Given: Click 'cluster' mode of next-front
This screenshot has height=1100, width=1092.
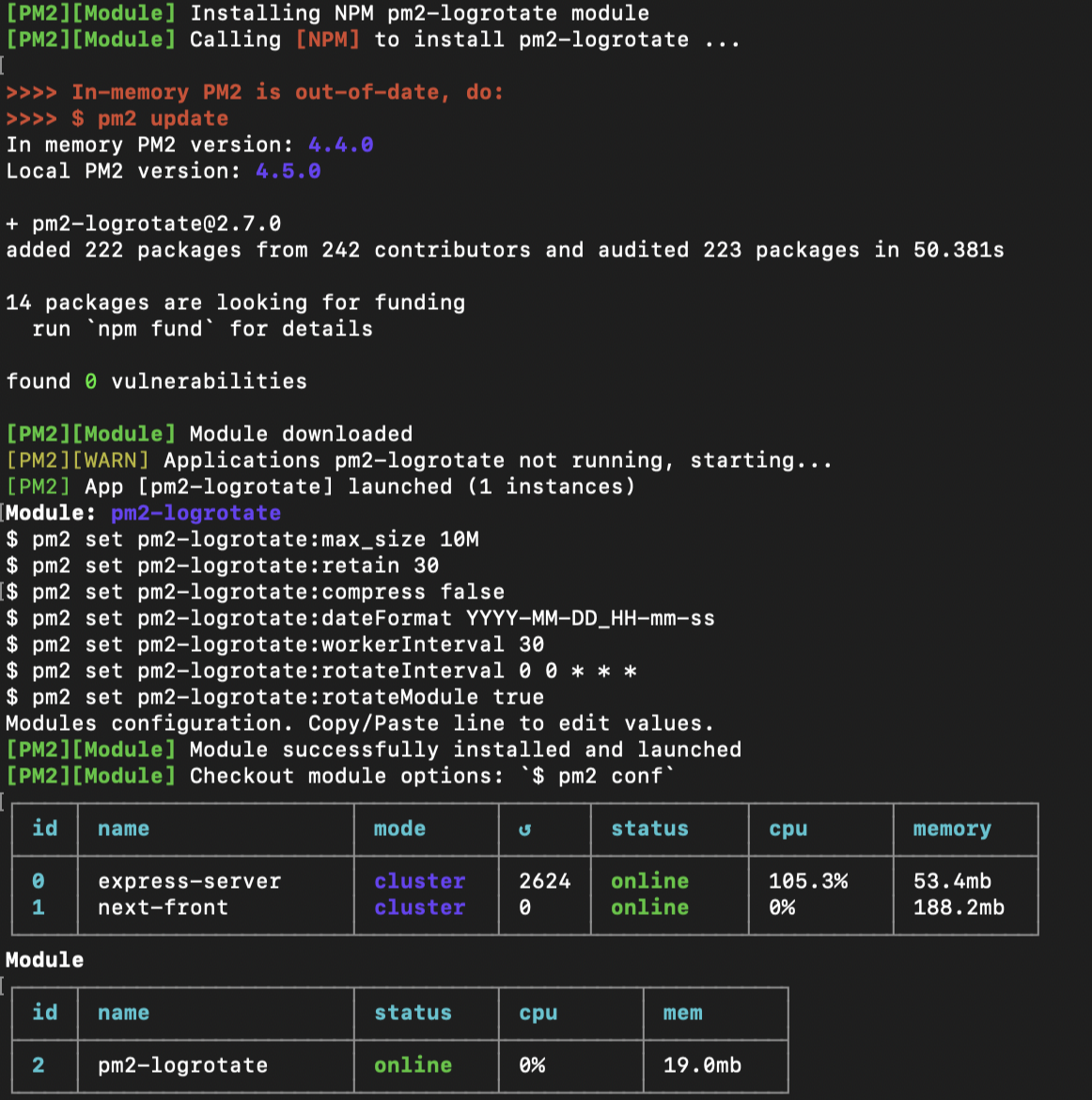Looking at the screenshot, I should point(420,907).
